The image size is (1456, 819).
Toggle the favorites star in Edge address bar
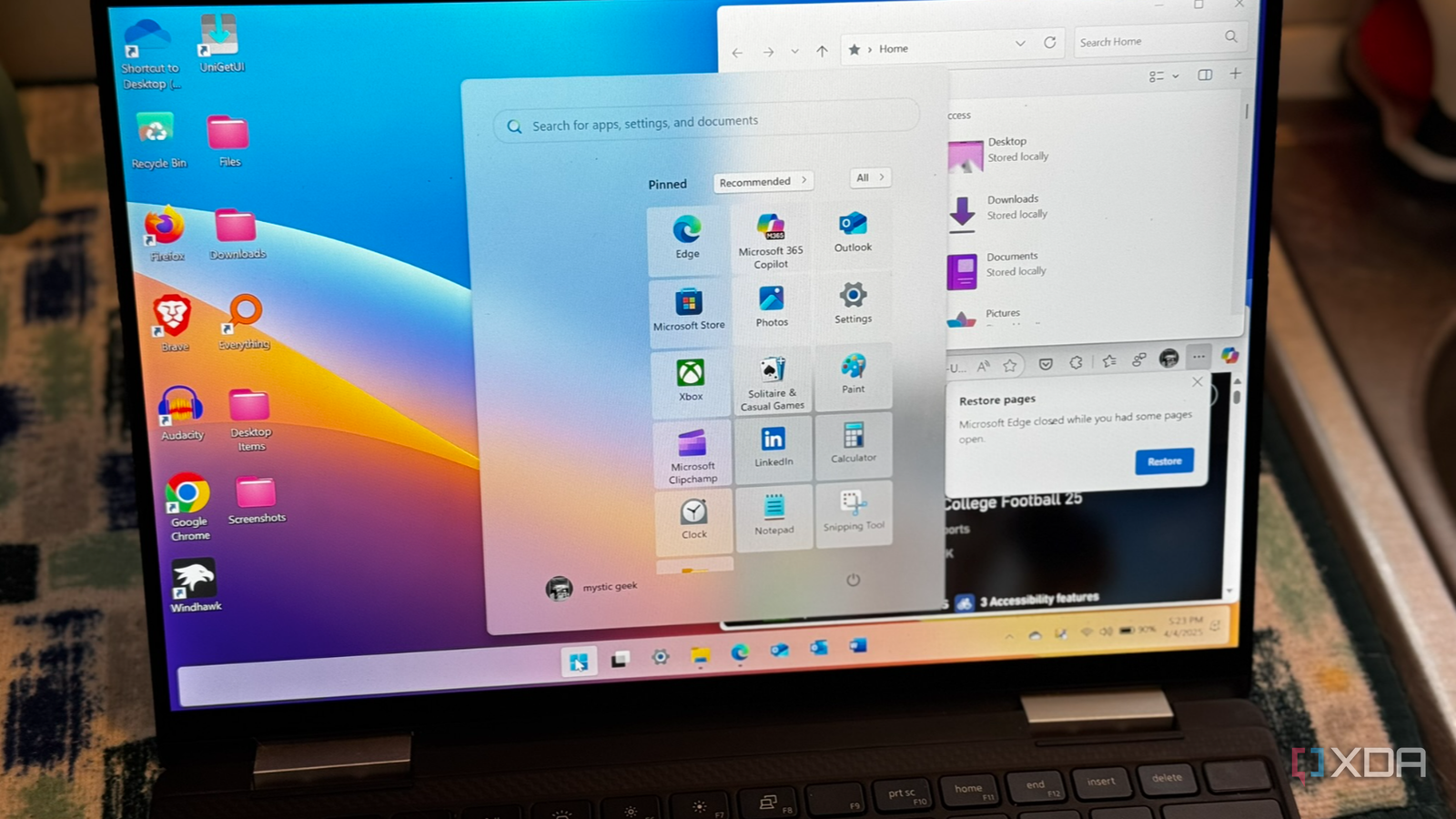click(1009, 364)
